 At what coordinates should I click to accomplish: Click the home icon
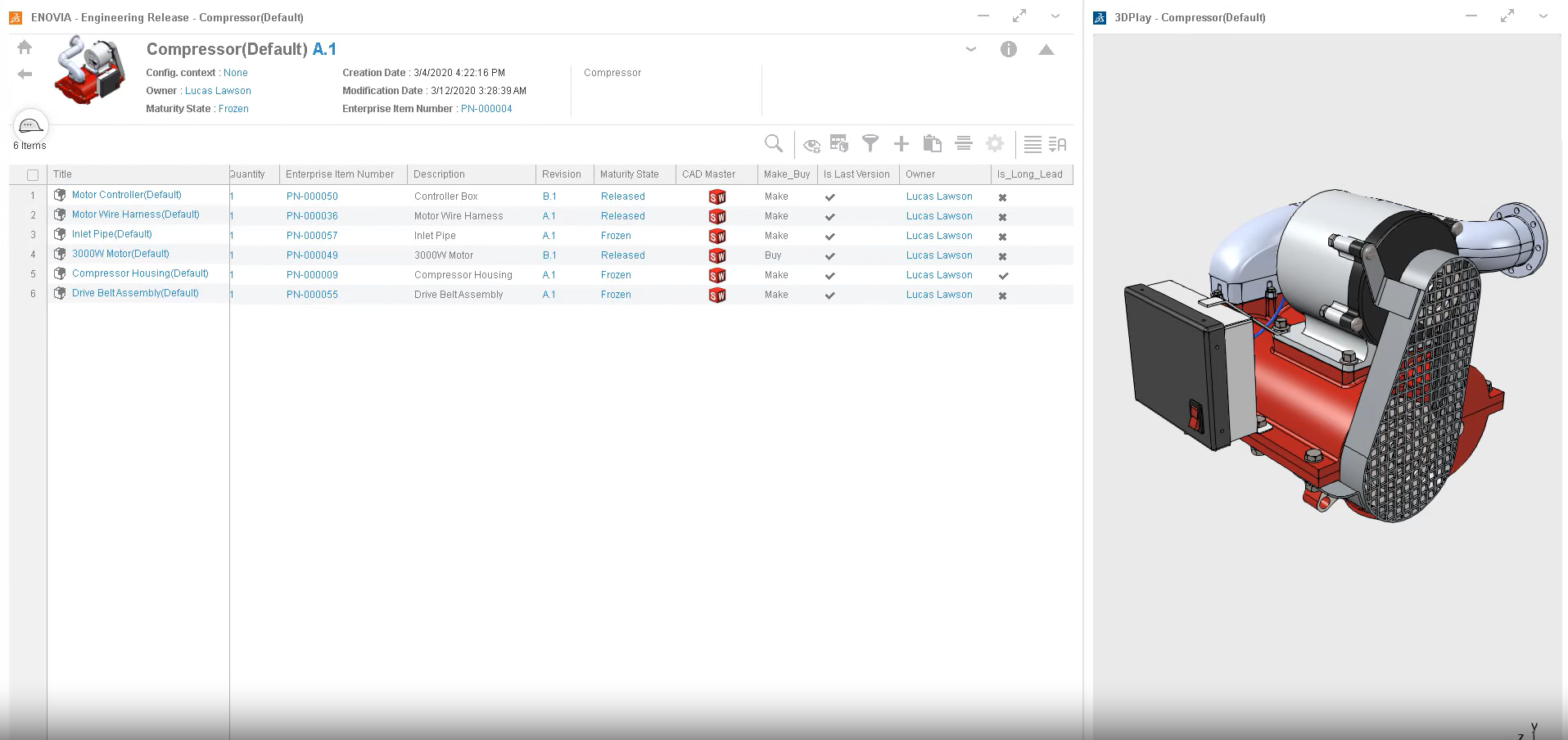click(x=25, y=47)
